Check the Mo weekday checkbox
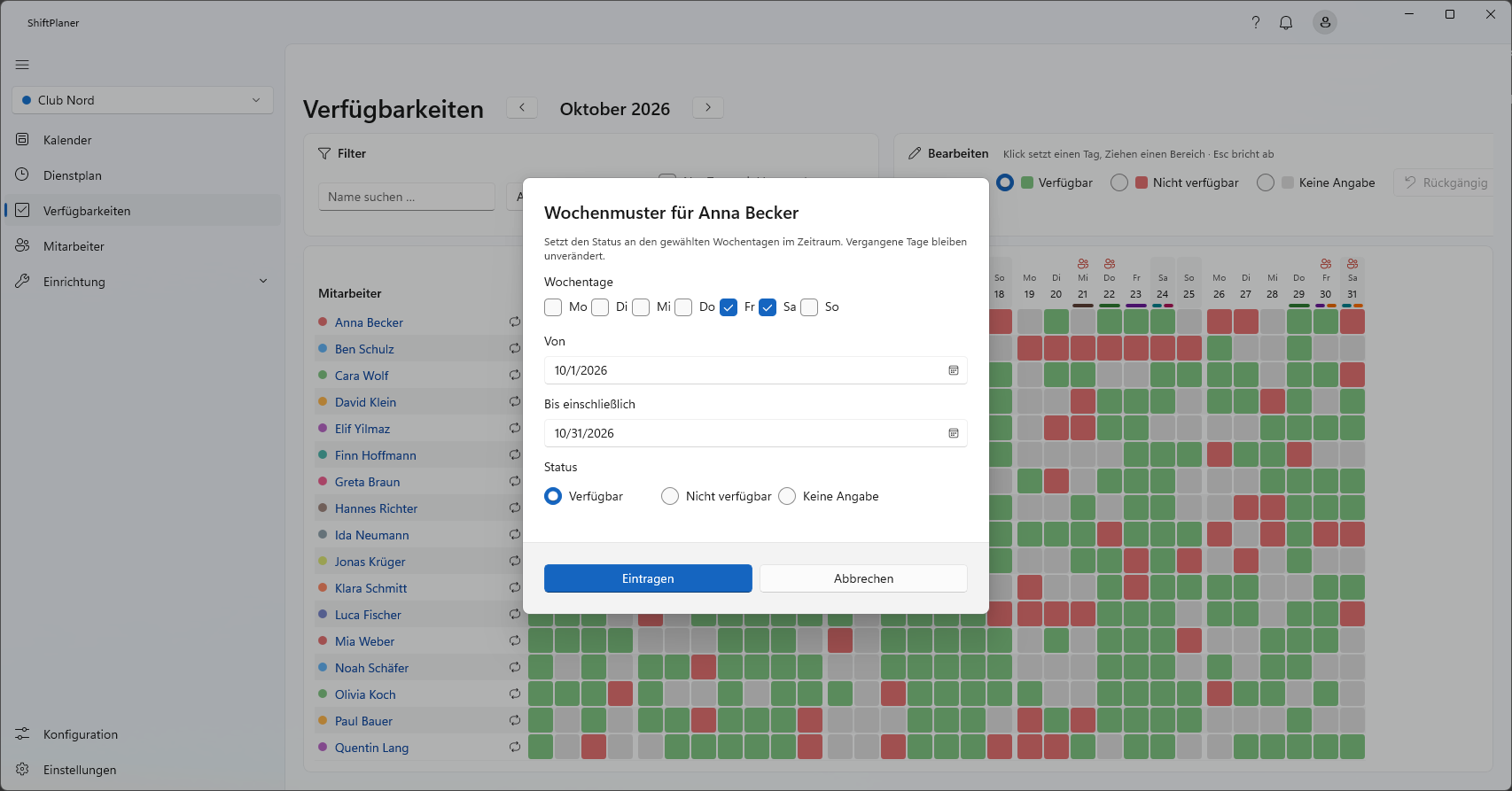Image resolution: width=1512 pixels, height=791 pixels. coord(553,307)
